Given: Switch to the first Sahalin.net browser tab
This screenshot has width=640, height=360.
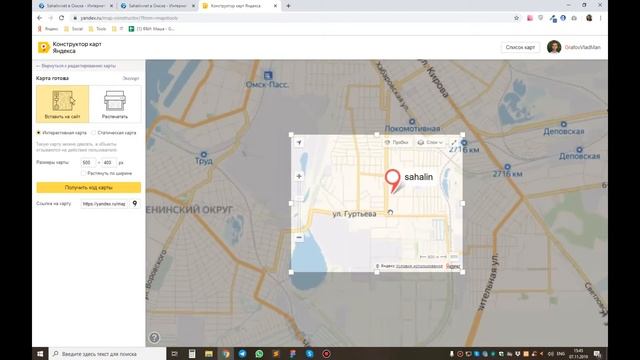Looking at the screenshot, I should pyautogui.click(x=76, y=6).
